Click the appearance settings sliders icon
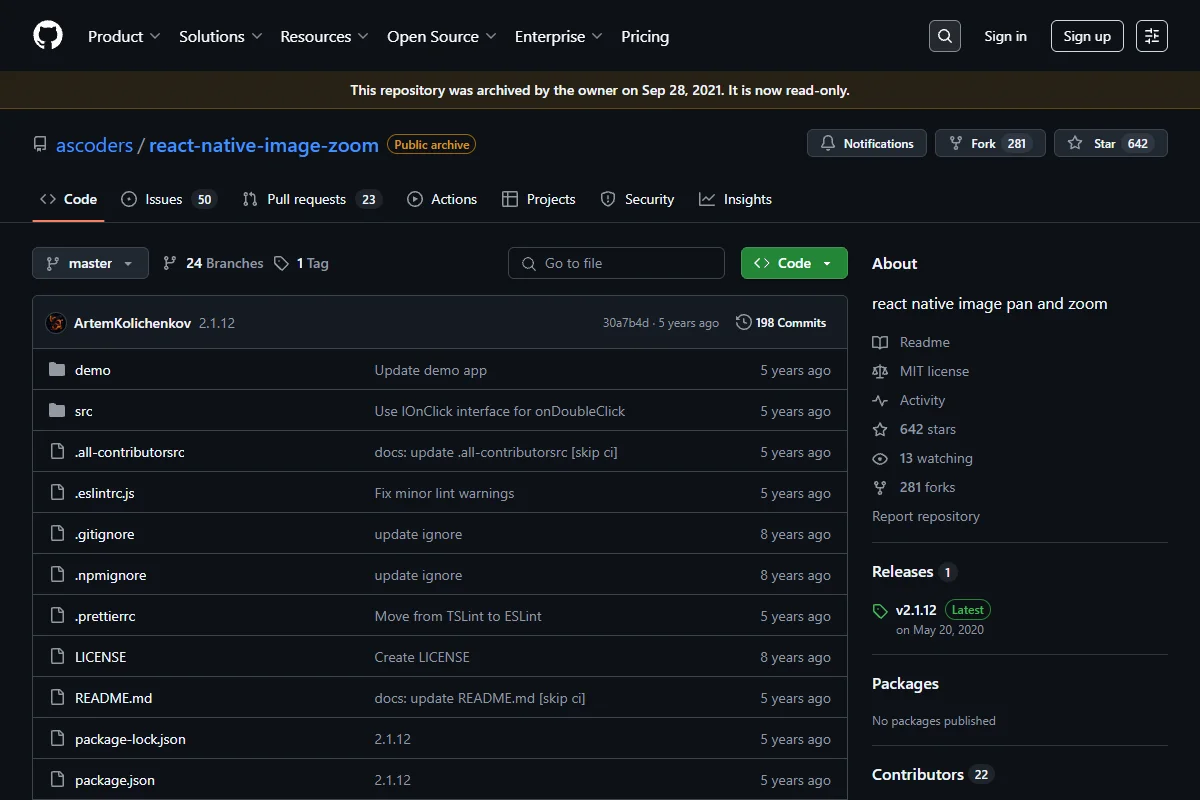The width and height of the screenshot is (1200, 800). click(1152, 36)
